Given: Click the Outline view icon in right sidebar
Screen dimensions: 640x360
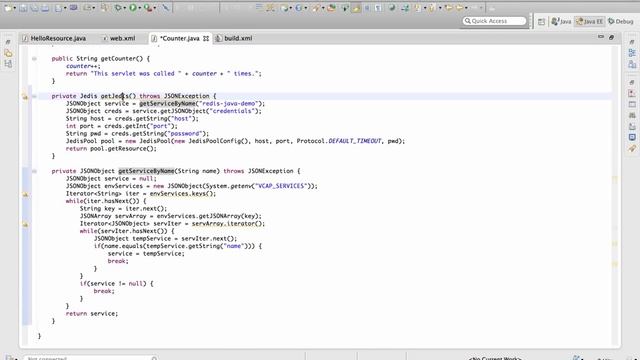Looking at the screenshot, I should [x=632, y=52].
